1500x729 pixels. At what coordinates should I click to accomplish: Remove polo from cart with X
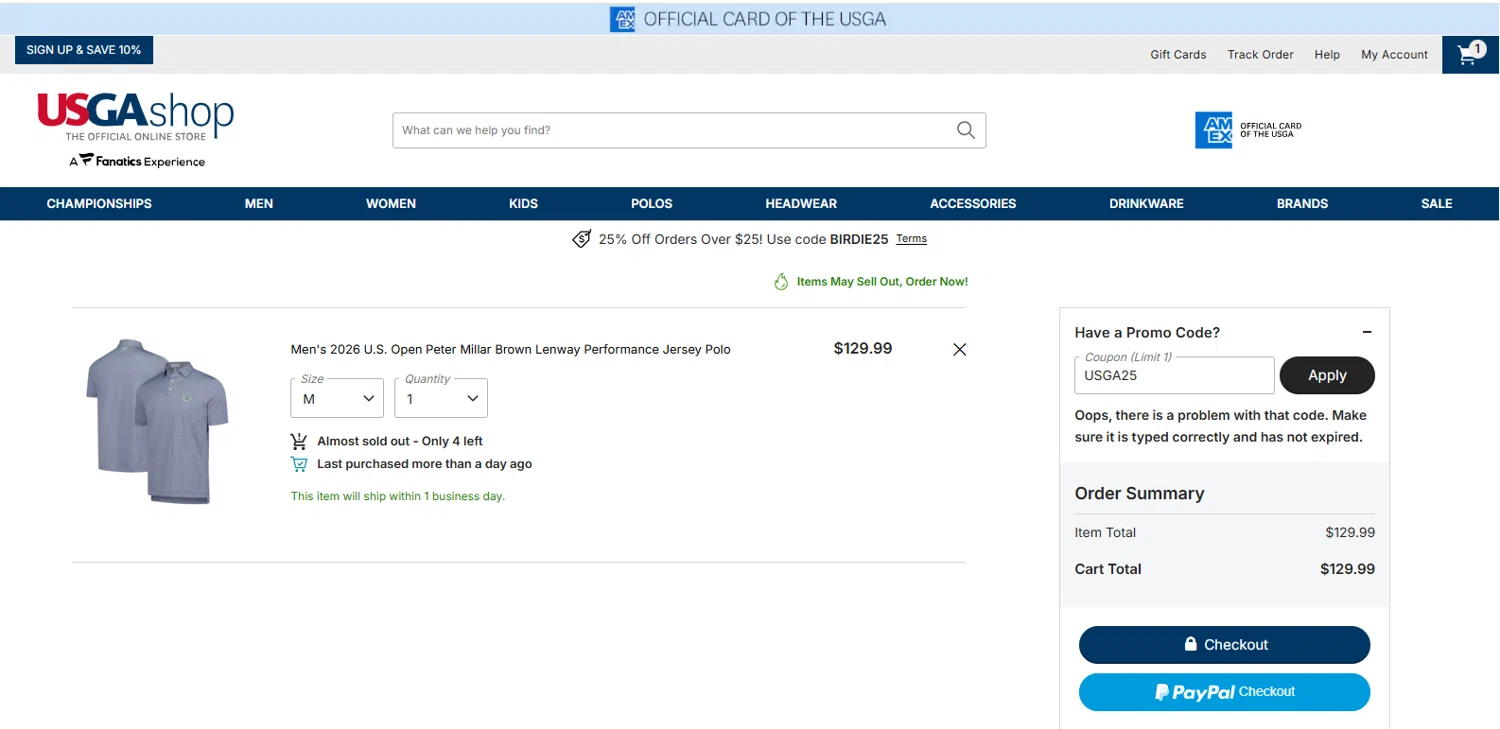959,349
